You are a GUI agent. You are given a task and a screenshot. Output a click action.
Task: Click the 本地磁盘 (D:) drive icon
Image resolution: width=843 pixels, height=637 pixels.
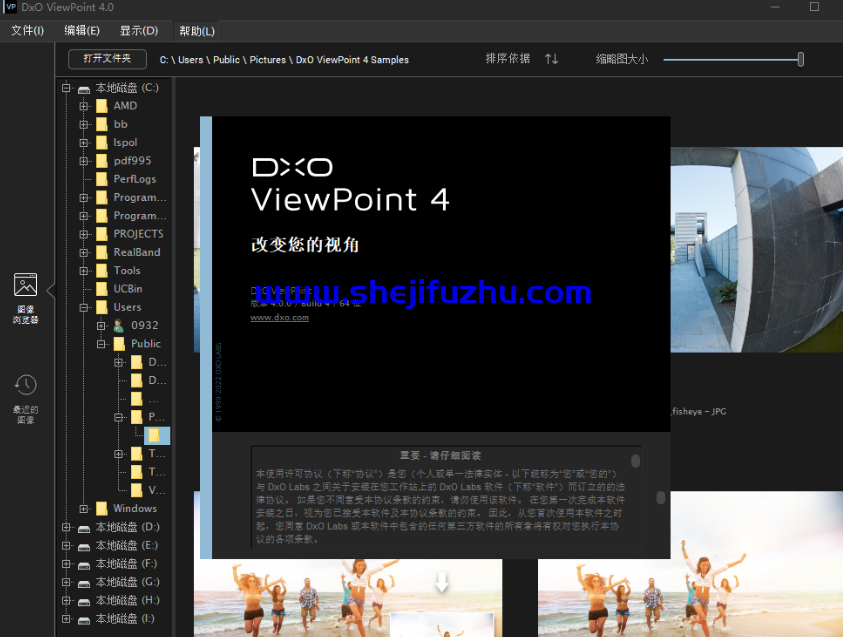pyautogui.click(x=84, y=528)
